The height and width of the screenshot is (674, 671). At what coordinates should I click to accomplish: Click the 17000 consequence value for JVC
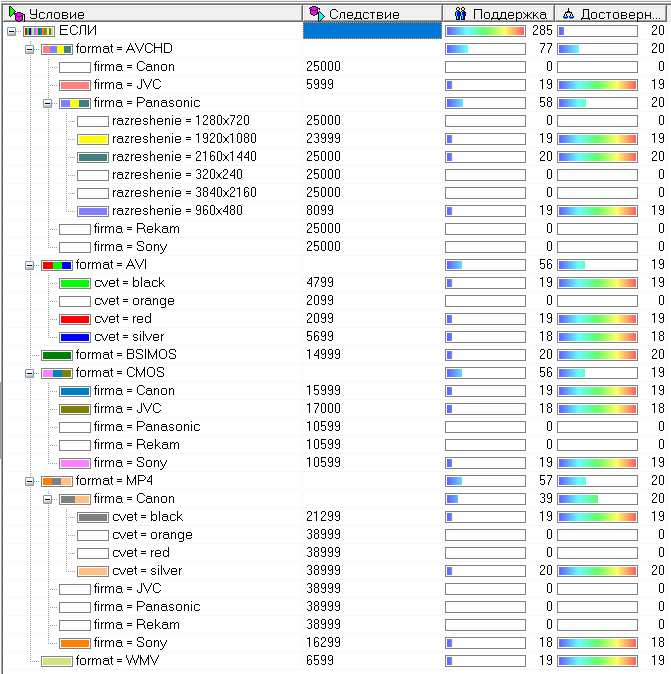324,409
